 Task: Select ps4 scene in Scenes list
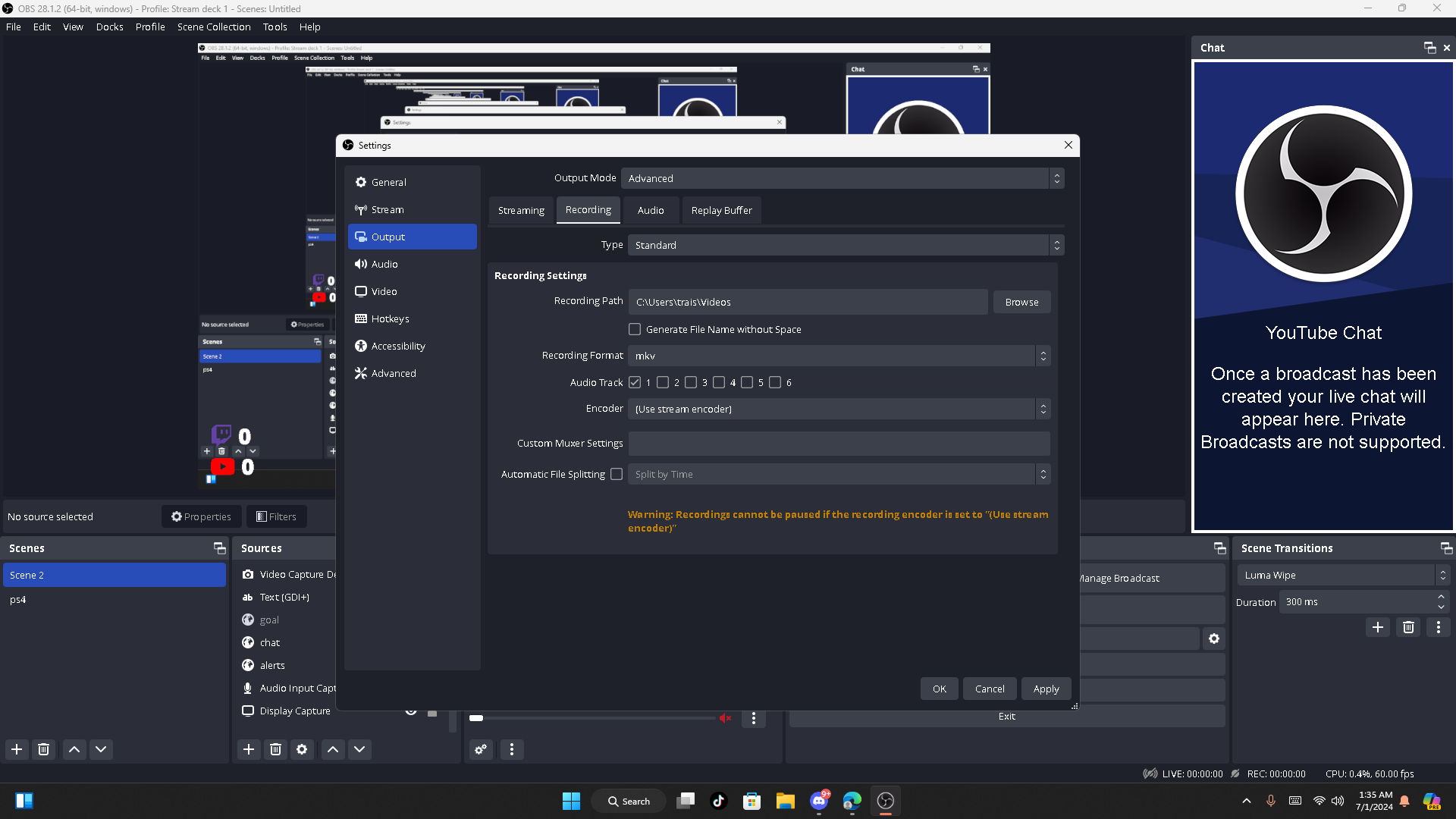pyautogui.click(x=115, y=599)
